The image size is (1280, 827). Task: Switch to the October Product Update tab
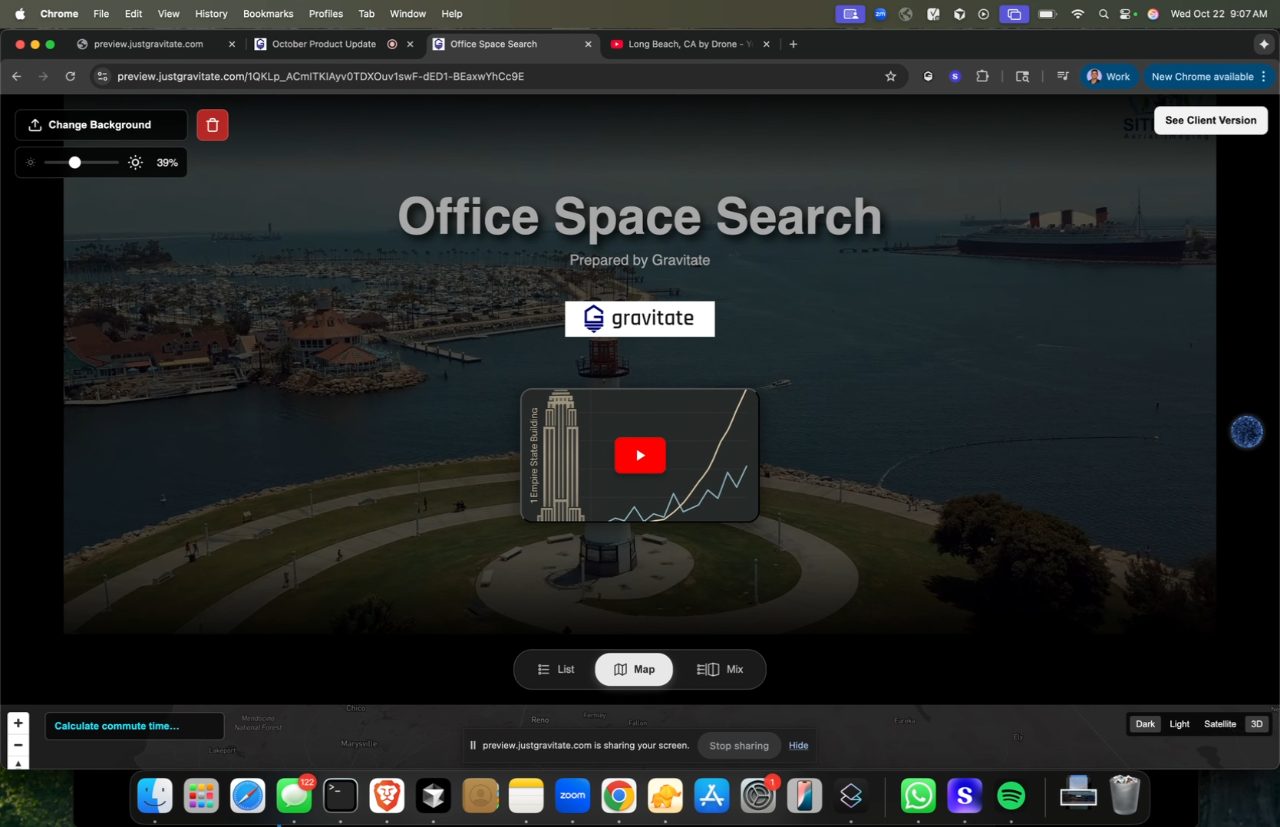pyautogui.click(x=324, y=44)
